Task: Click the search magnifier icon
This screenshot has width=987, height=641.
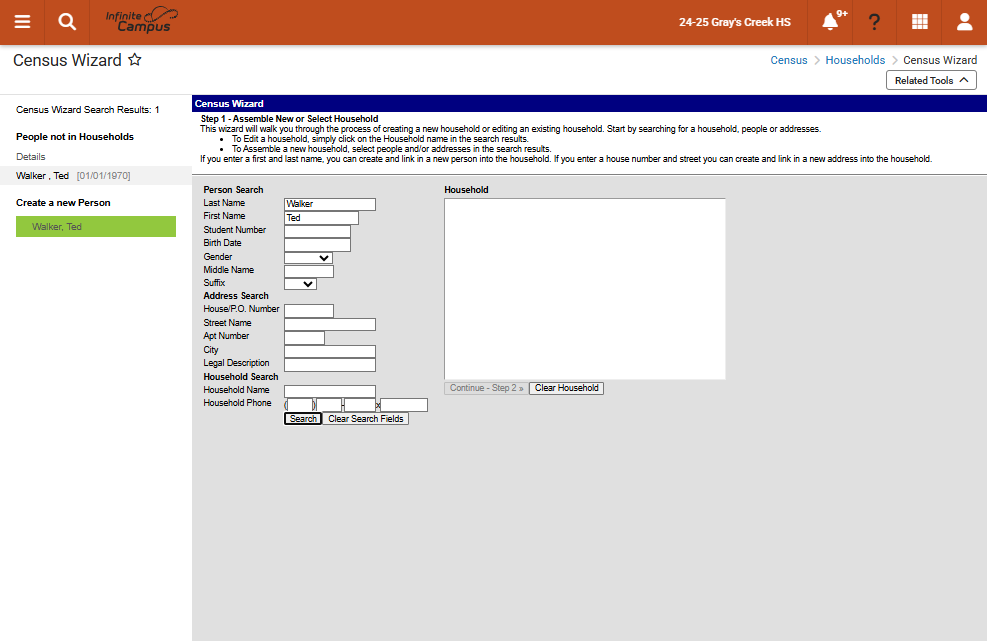Action: click(x=67, y=22)
